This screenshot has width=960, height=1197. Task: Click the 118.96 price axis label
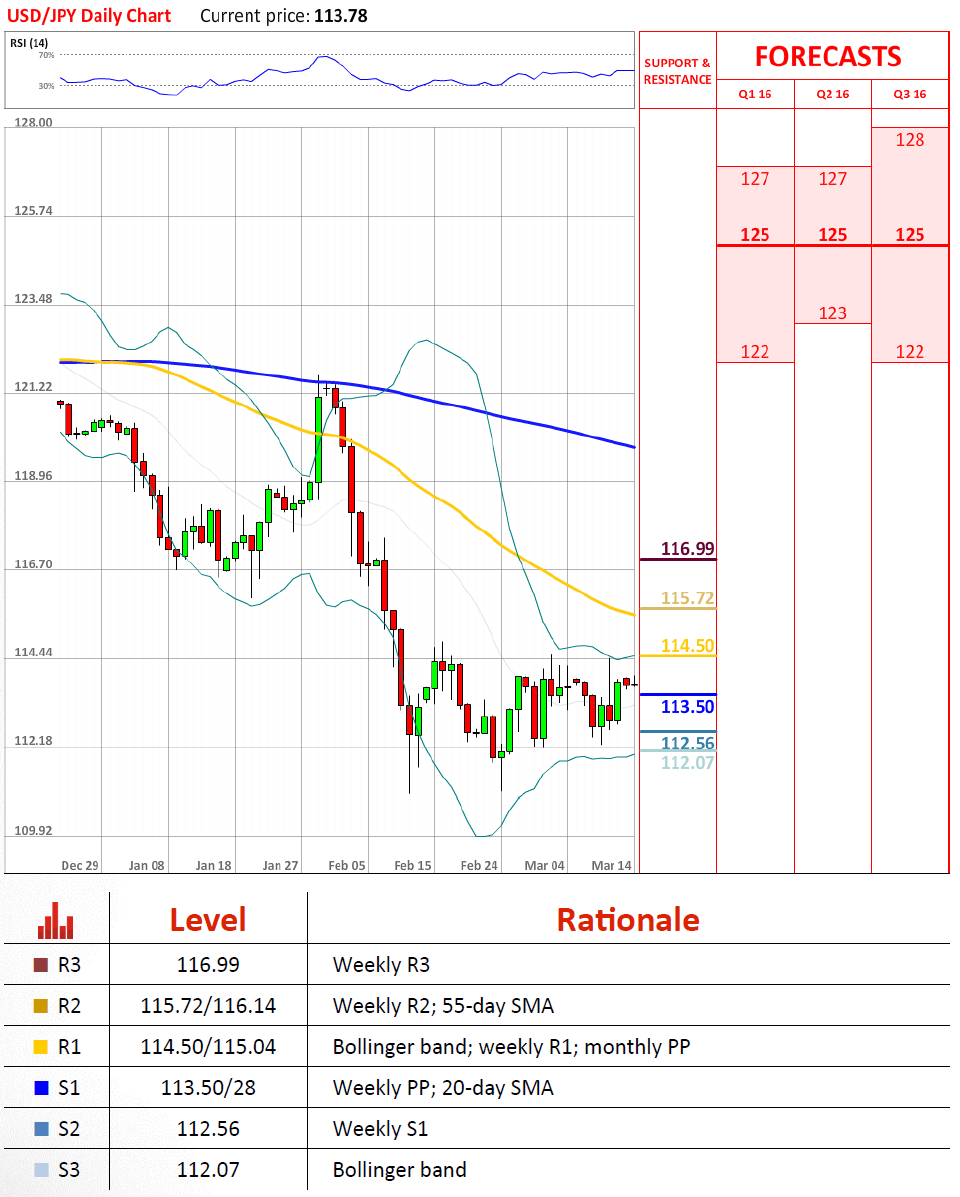[34, 476]
